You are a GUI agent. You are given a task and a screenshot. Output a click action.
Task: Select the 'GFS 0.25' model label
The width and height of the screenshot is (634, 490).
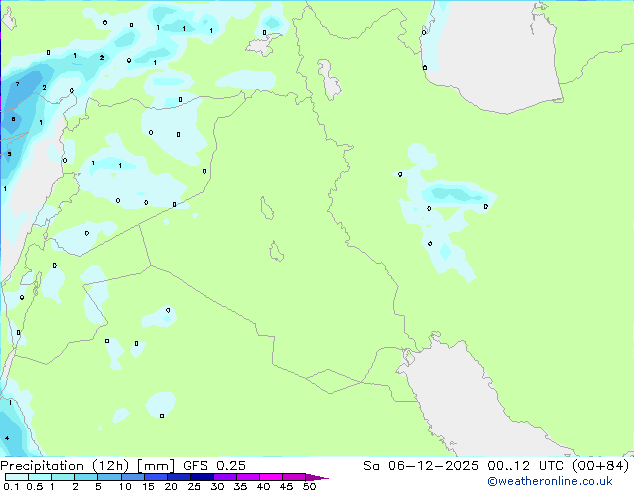point(214,466)
